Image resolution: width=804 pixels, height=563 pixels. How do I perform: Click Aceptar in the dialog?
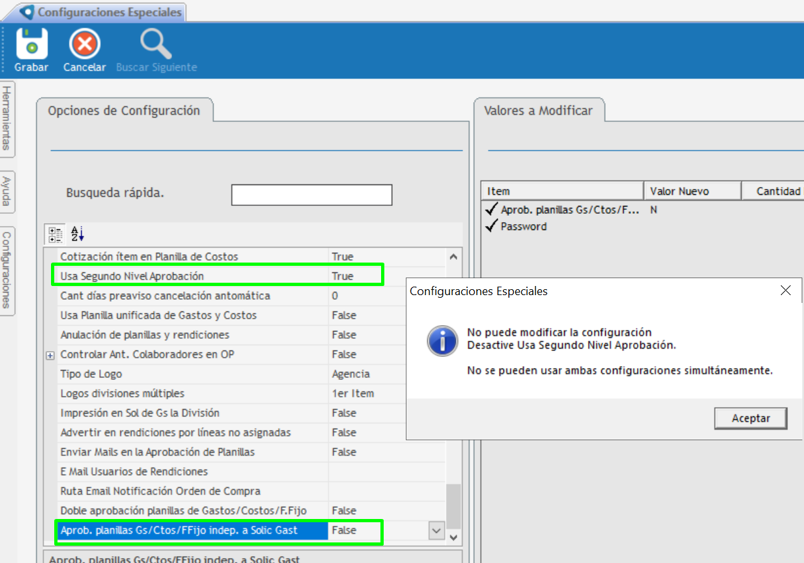[751, 418]
